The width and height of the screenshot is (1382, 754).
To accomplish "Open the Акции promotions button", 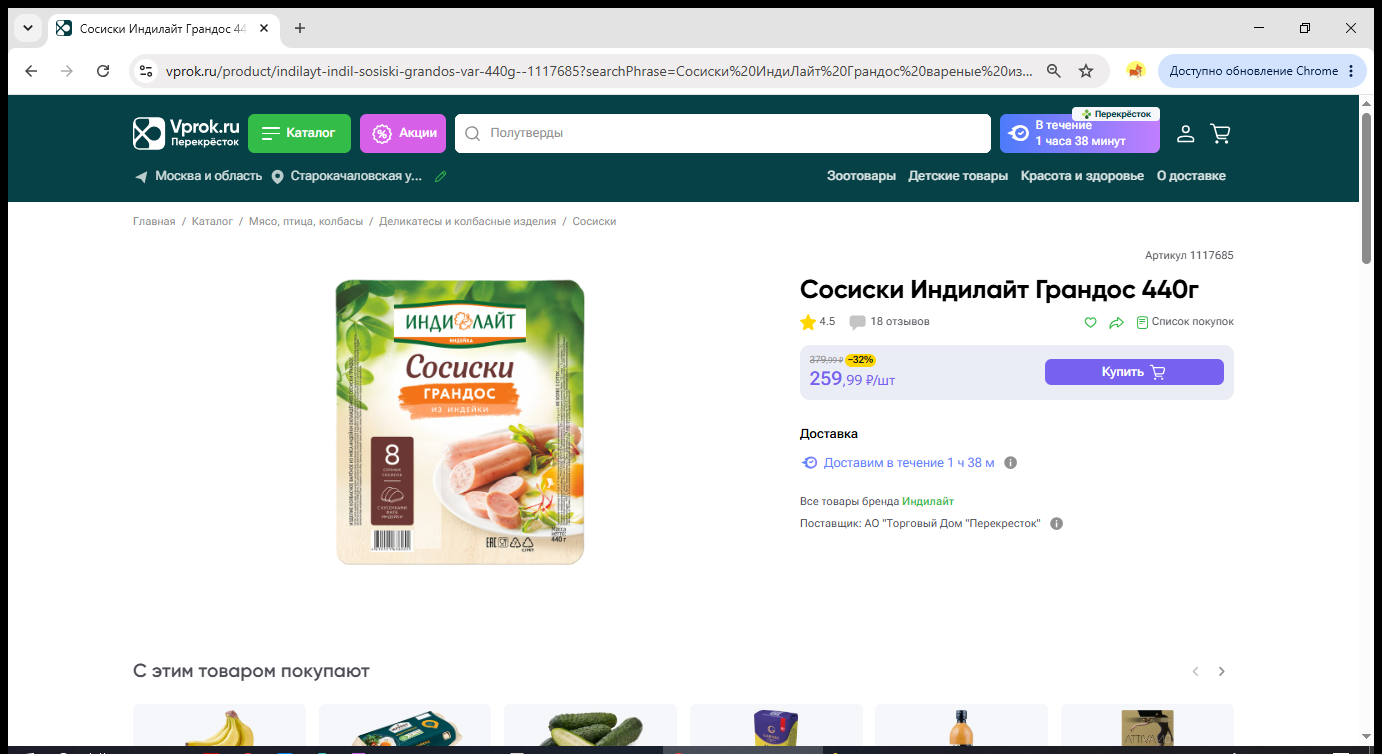I will [x=403, y=133].
